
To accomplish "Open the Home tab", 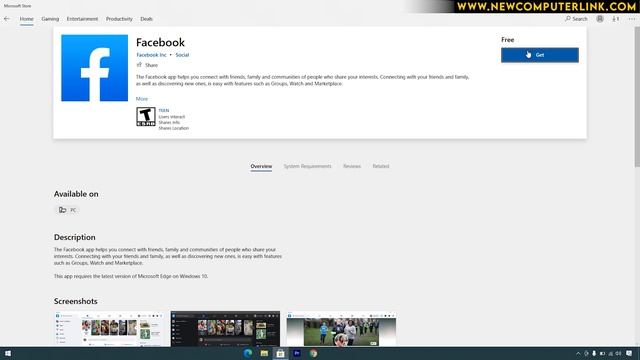I will pyautogui.click(x=27, y=19).
